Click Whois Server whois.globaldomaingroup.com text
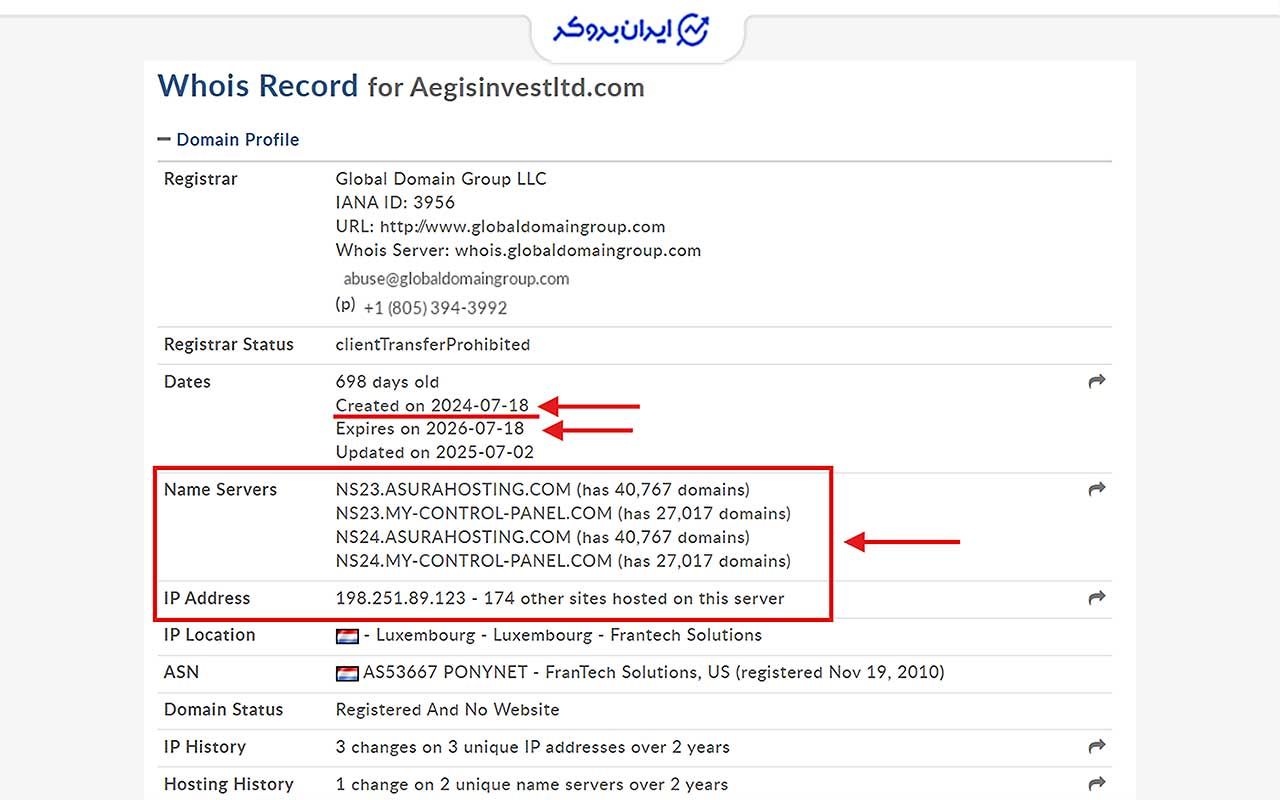 point(518,251)
